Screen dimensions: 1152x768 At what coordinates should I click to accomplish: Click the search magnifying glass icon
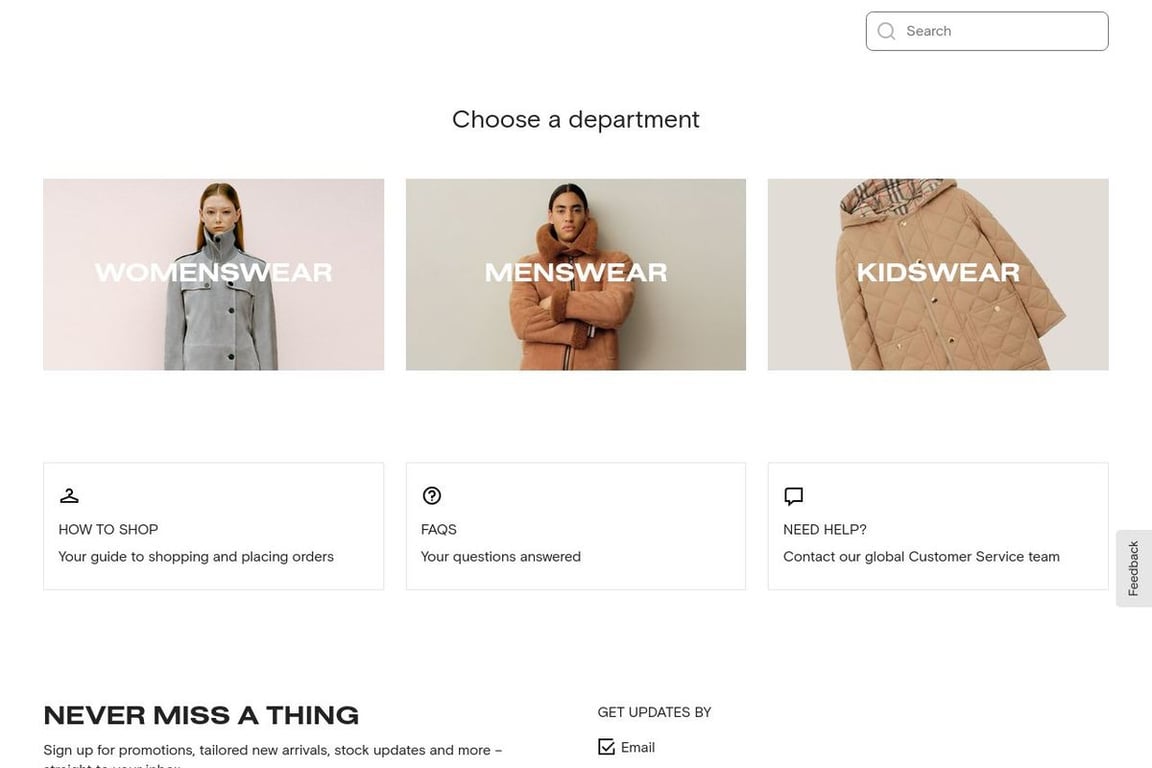tap(886, 30)
